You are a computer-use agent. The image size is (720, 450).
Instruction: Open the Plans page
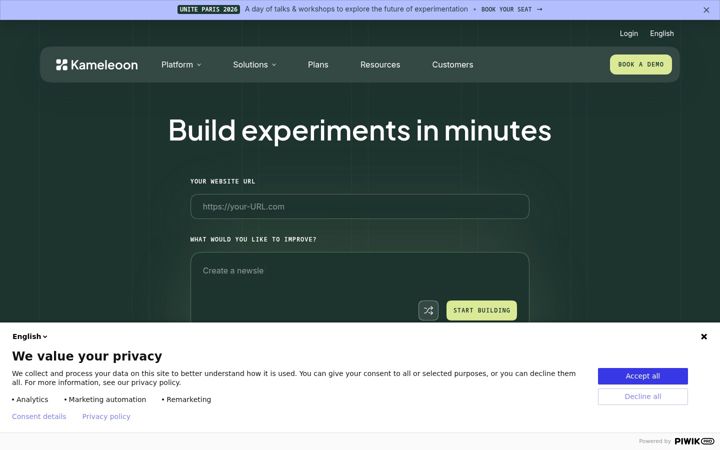[x=318, y=65]
